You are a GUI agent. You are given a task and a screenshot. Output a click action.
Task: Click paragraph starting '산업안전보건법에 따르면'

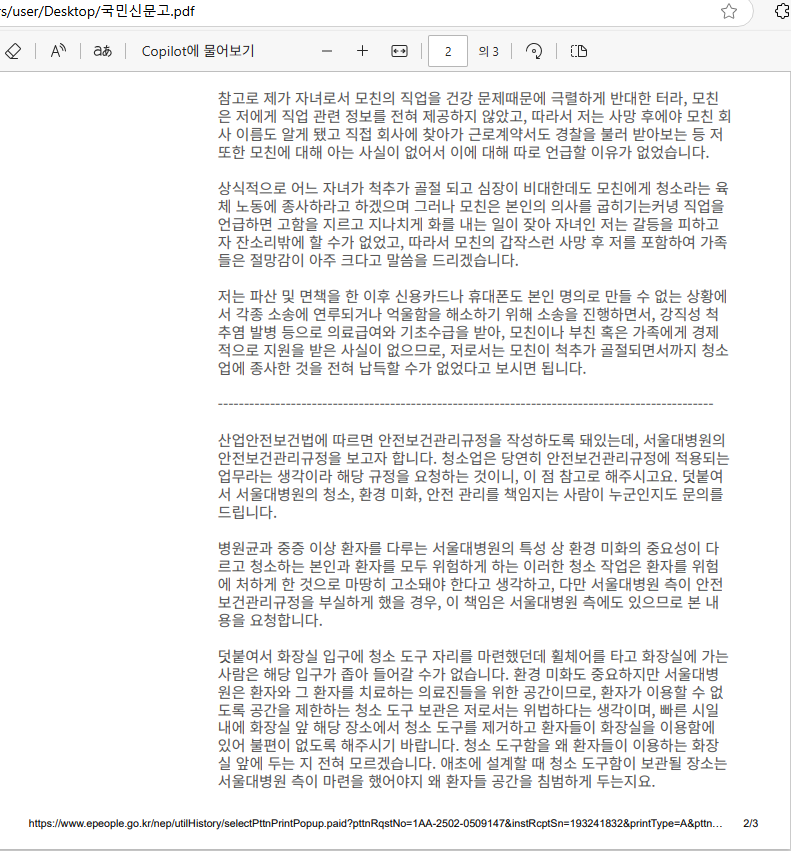click(x=473, y=476)
